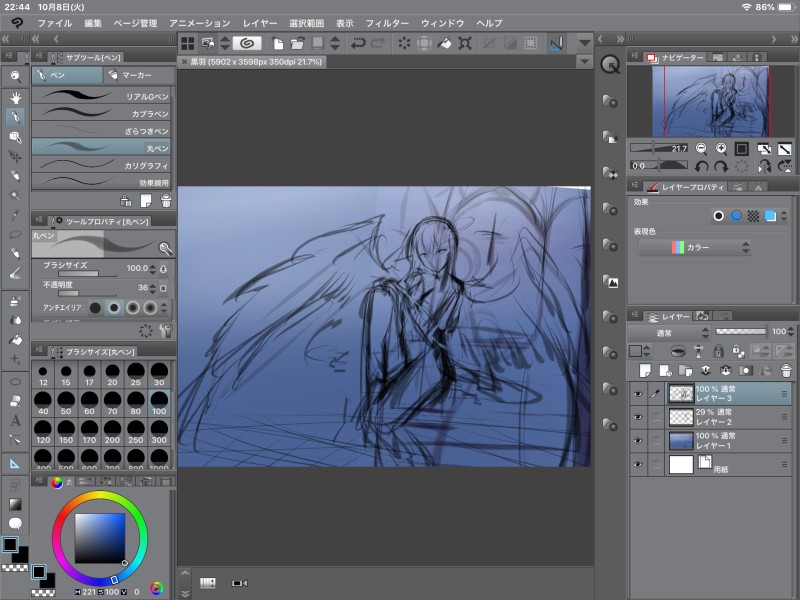Image resolution: width=800 pixels, height=600 pixels.
Task: Click the Undo arrow in command bar
Action: point(358,43)
